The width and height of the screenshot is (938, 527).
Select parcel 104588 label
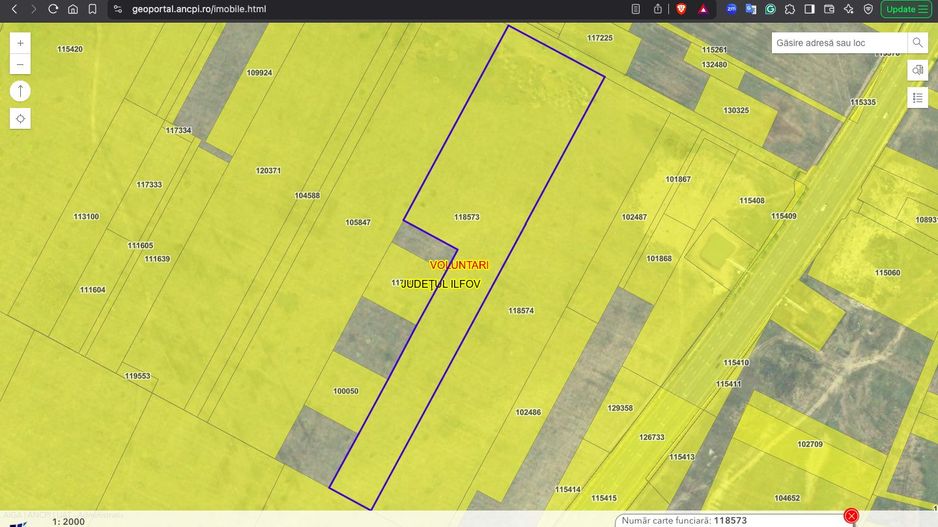coord(307,195)
